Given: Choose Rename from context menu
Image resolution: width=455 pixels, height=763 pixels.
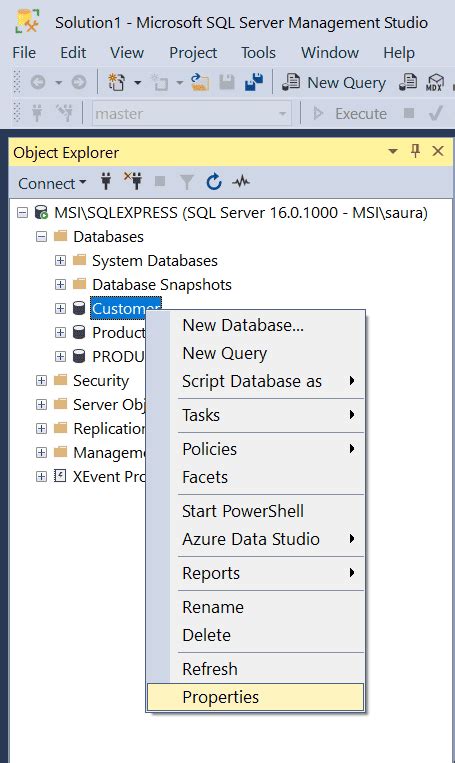Looking at the screenshot, I should pyautogui.click(x=255, y=607).
